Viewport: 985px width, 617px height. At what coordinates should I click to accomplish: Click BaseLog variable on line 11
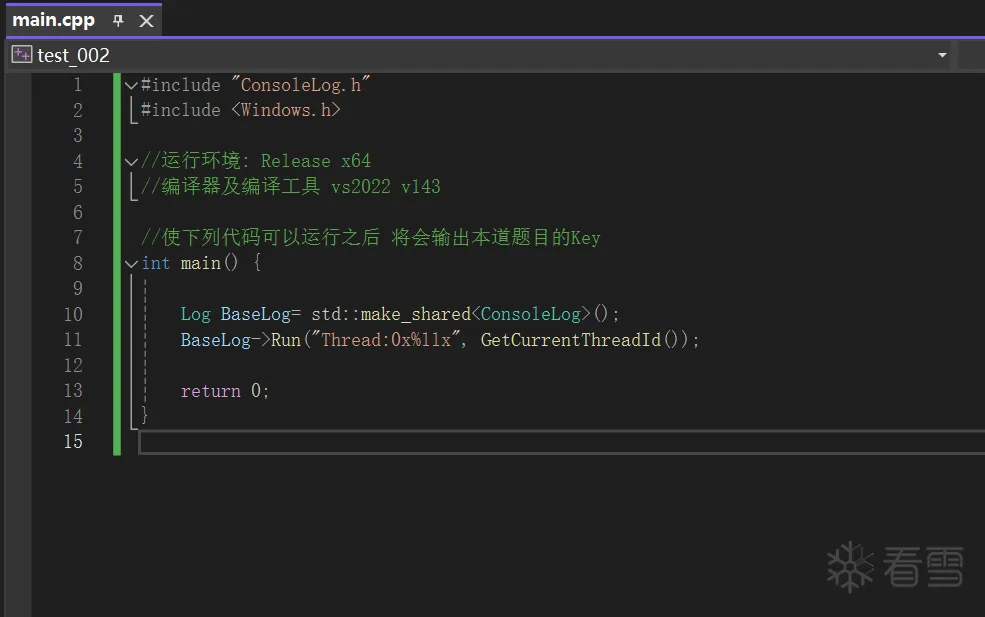pyautogui.click(x=215, y=340)
